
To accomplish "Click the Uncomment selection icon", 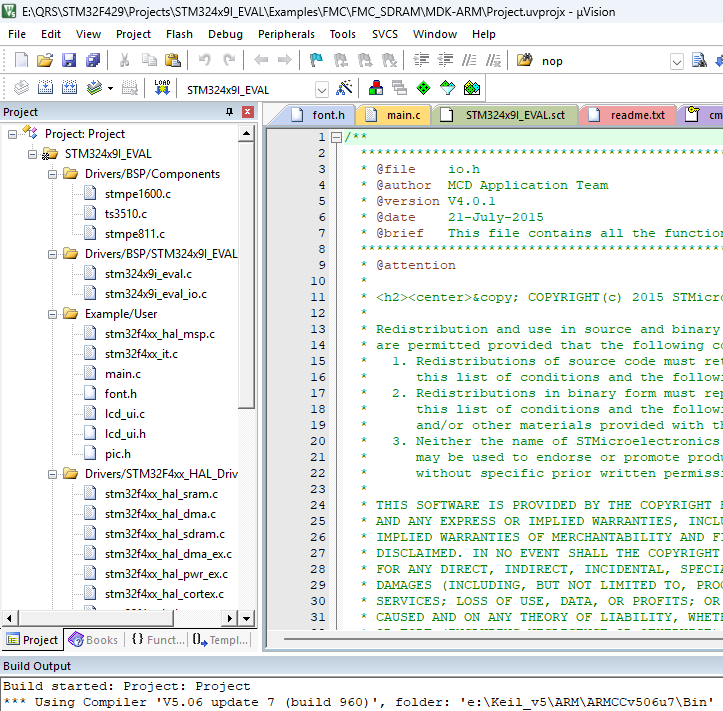I will [493, 60].
